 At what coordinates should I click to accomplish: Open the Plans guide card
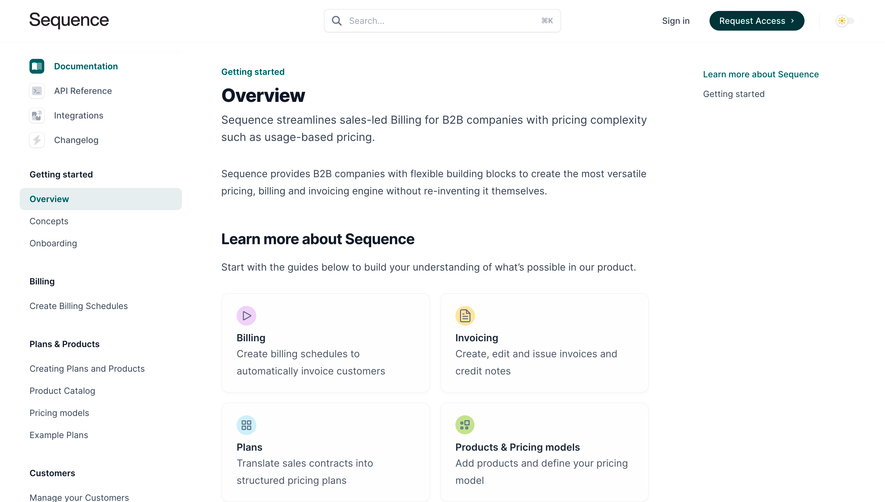pos(325,452)
